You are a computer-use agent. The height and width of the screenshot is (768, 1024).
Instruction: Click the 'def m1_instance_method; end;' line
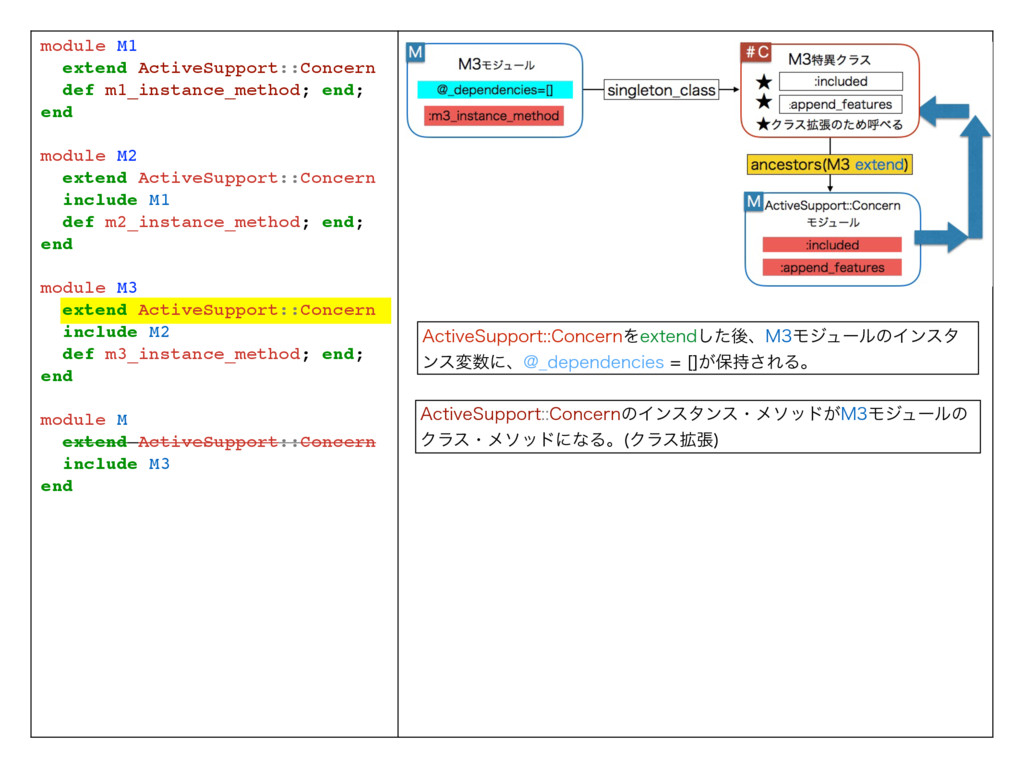(213, 90)
